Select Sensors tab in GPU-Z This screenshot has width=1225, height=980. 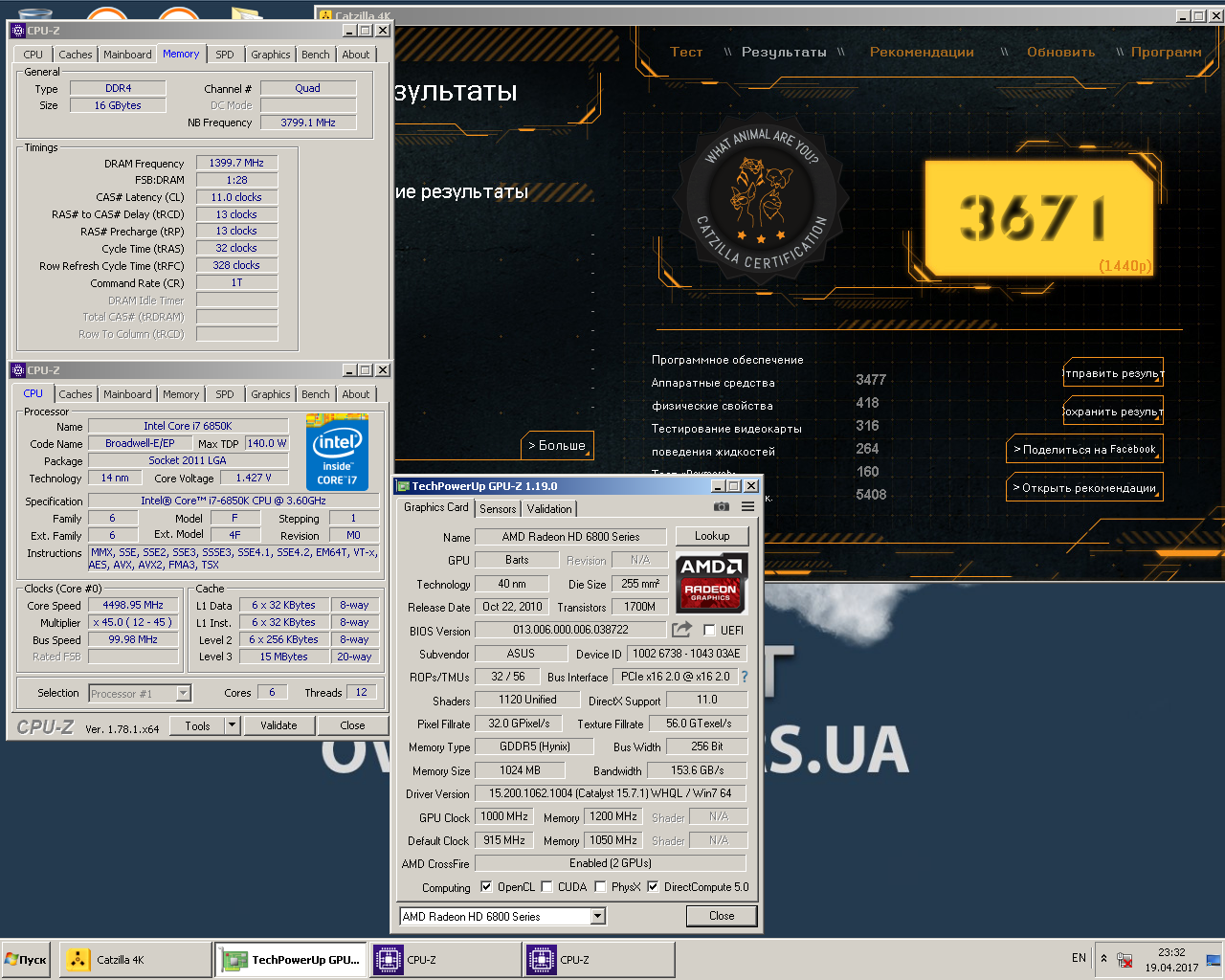pyautogui.click(x=498, y=509)
